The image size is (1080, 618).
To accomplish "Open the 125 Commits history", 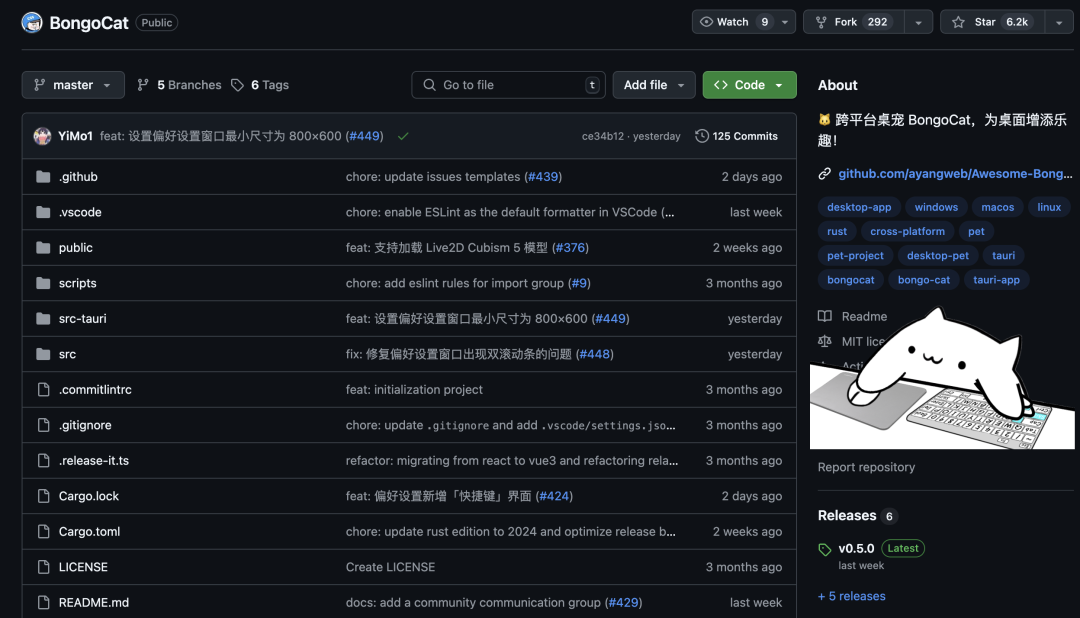I will (x=736, y=136).
